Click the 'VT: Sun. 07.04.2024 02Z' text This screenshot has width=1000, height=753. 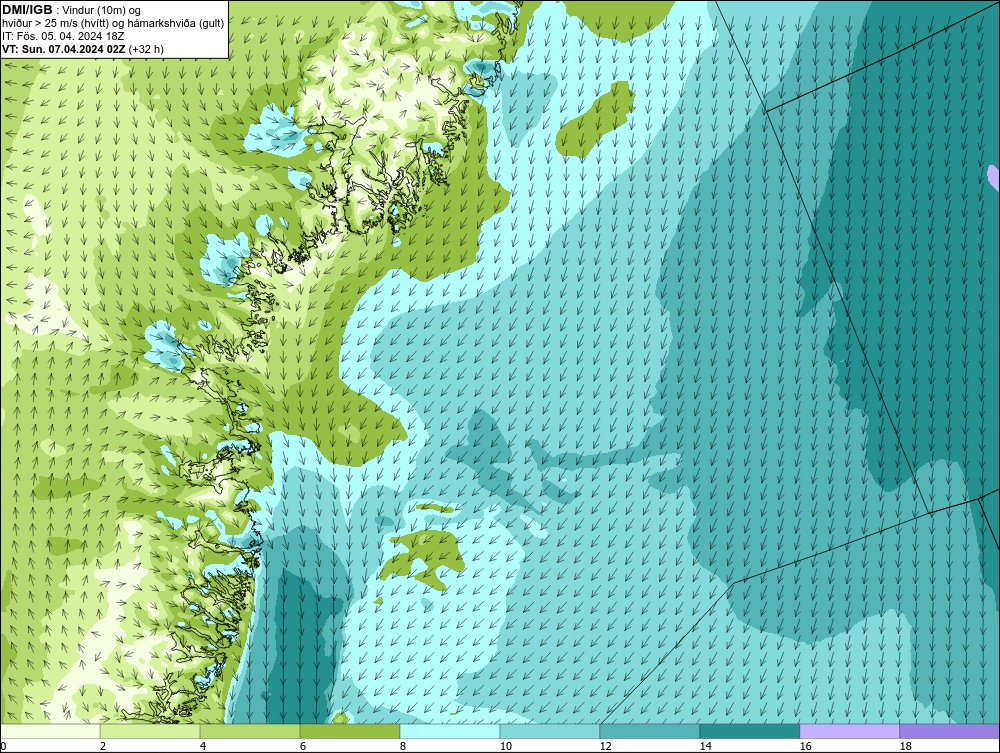pyautogui.click(x=64, y=49)
